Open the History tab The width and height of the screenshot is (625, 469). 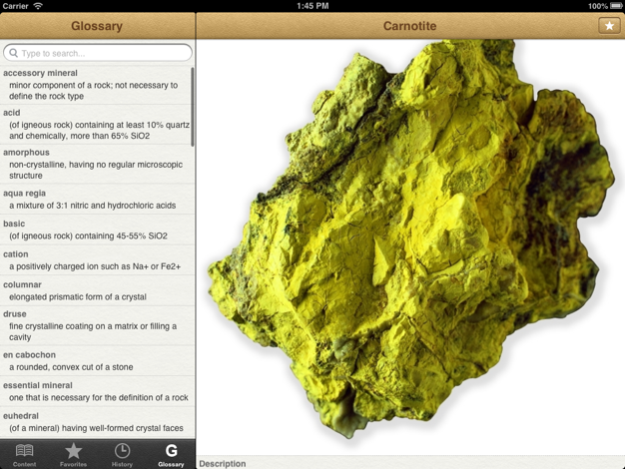(x=122, y=455)
